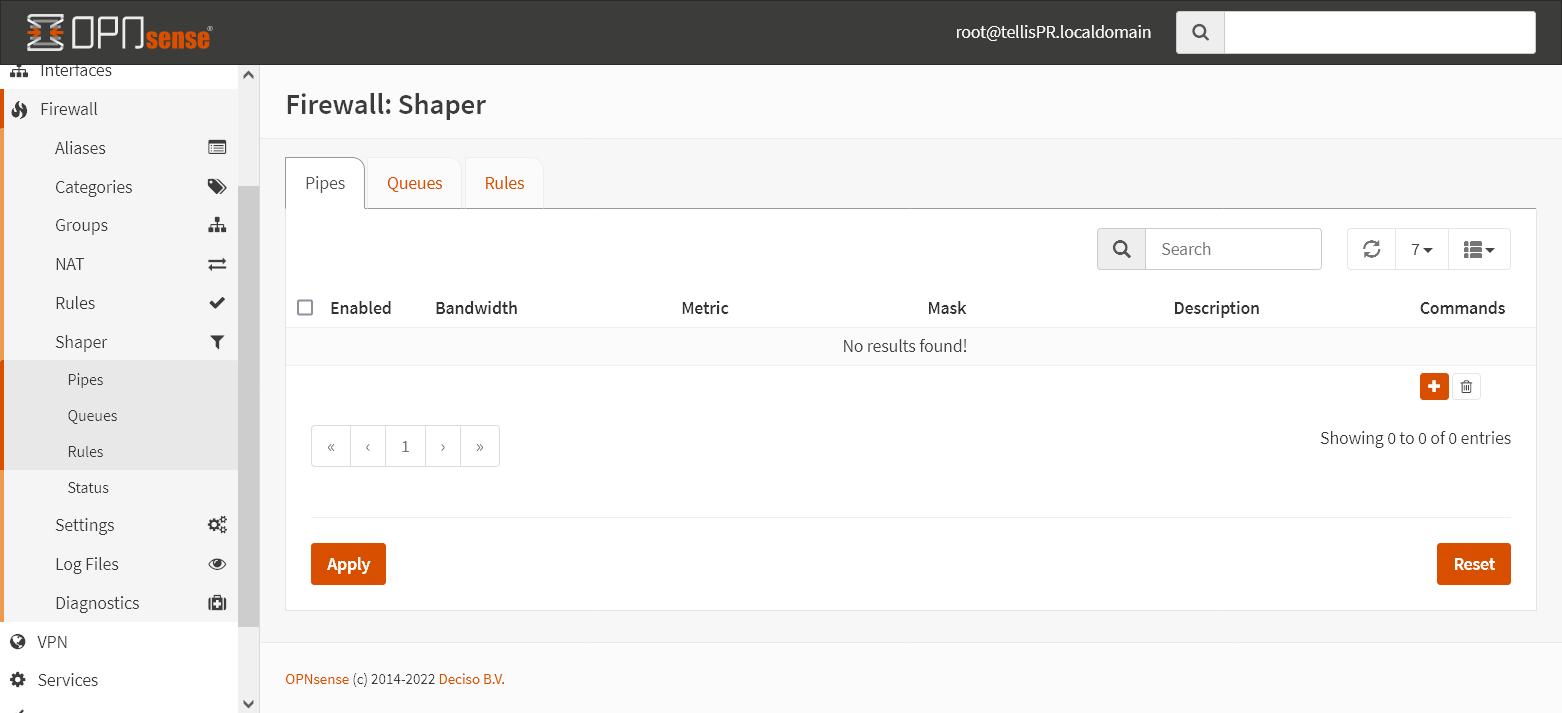
Task: Switch to the Queues tab
Action: (x=414, y=182)
